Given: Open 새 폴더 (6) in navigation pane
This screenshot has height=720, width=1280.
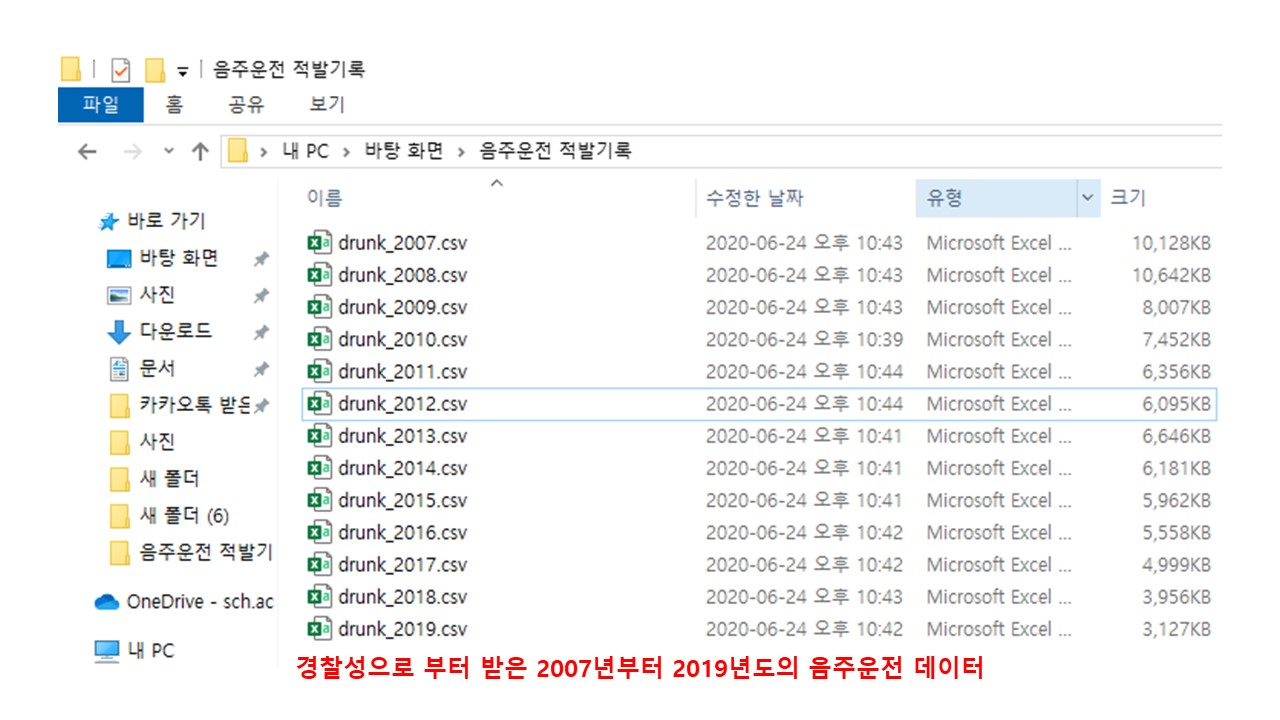Looking at the screenshot, I should click(184, 515).
